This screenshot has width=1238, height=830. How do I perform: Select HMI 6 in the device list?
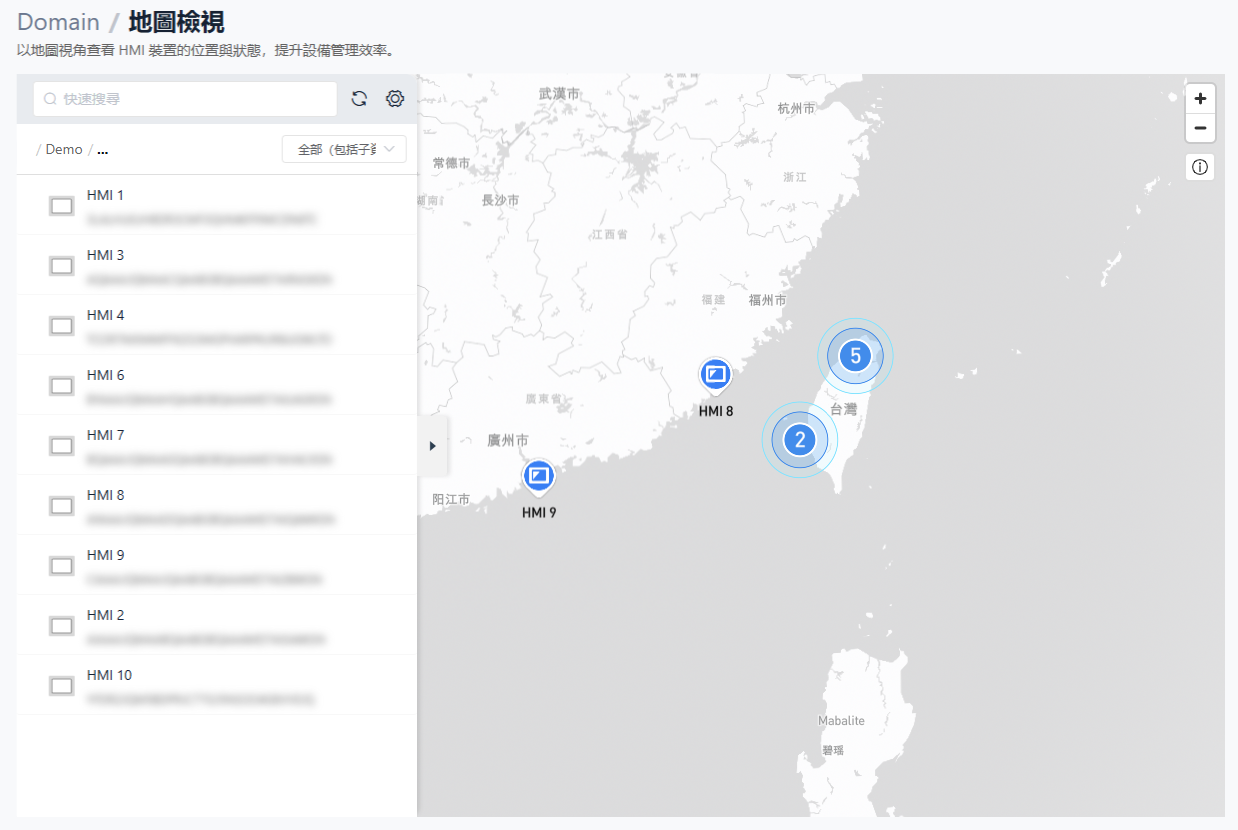210,385
